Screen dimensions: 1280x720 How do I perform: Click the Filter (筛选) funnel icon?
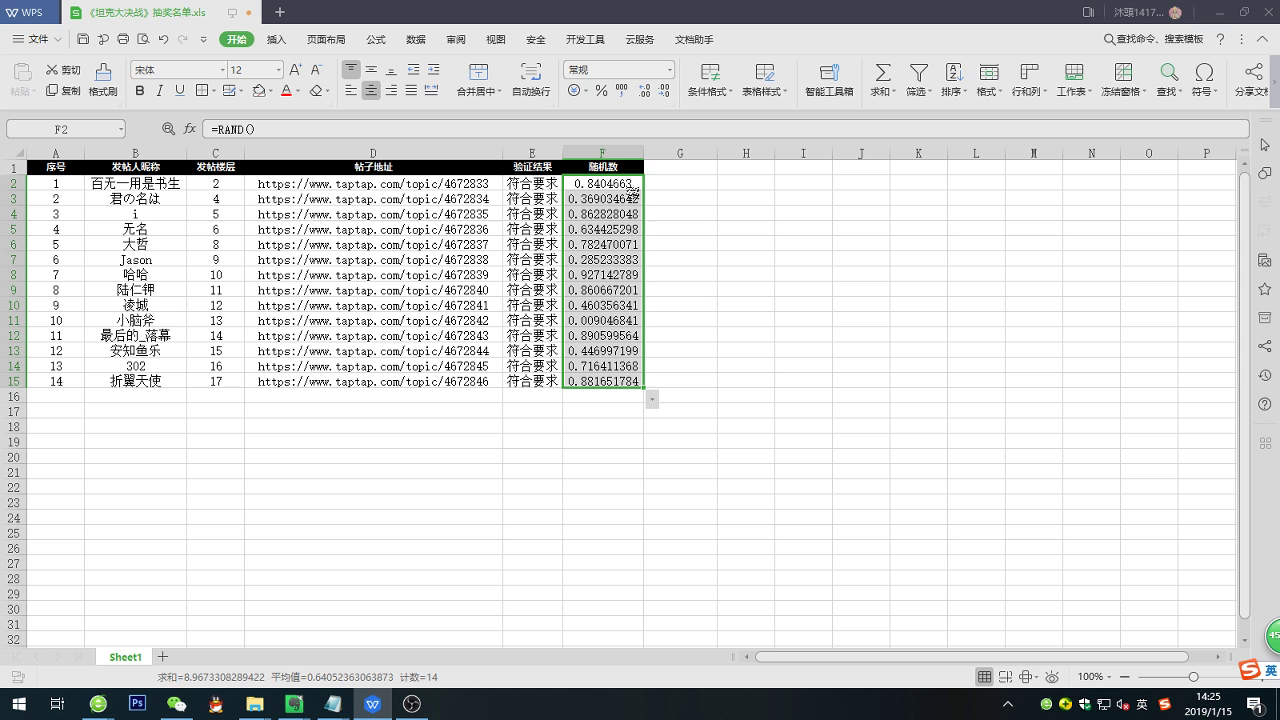click(917, 73)
